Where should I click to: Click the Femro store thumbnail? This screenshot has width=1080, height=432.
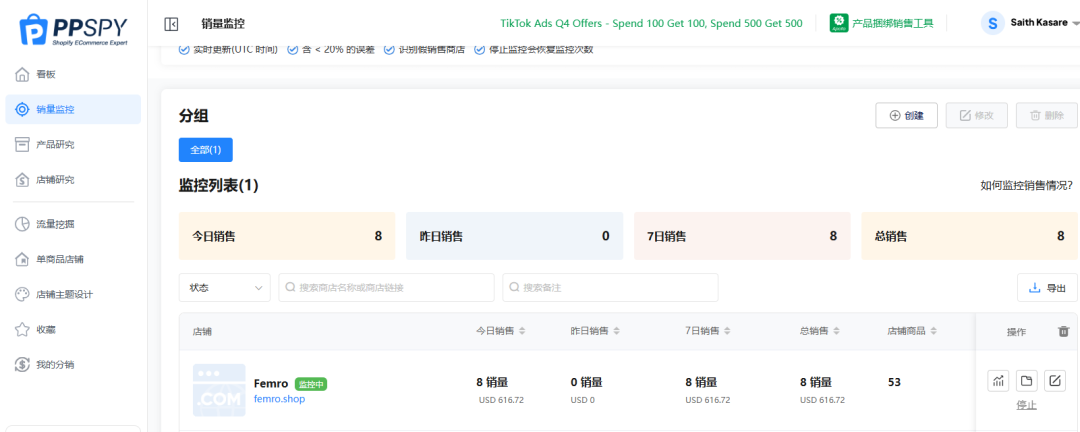click(x=219, y=390)
